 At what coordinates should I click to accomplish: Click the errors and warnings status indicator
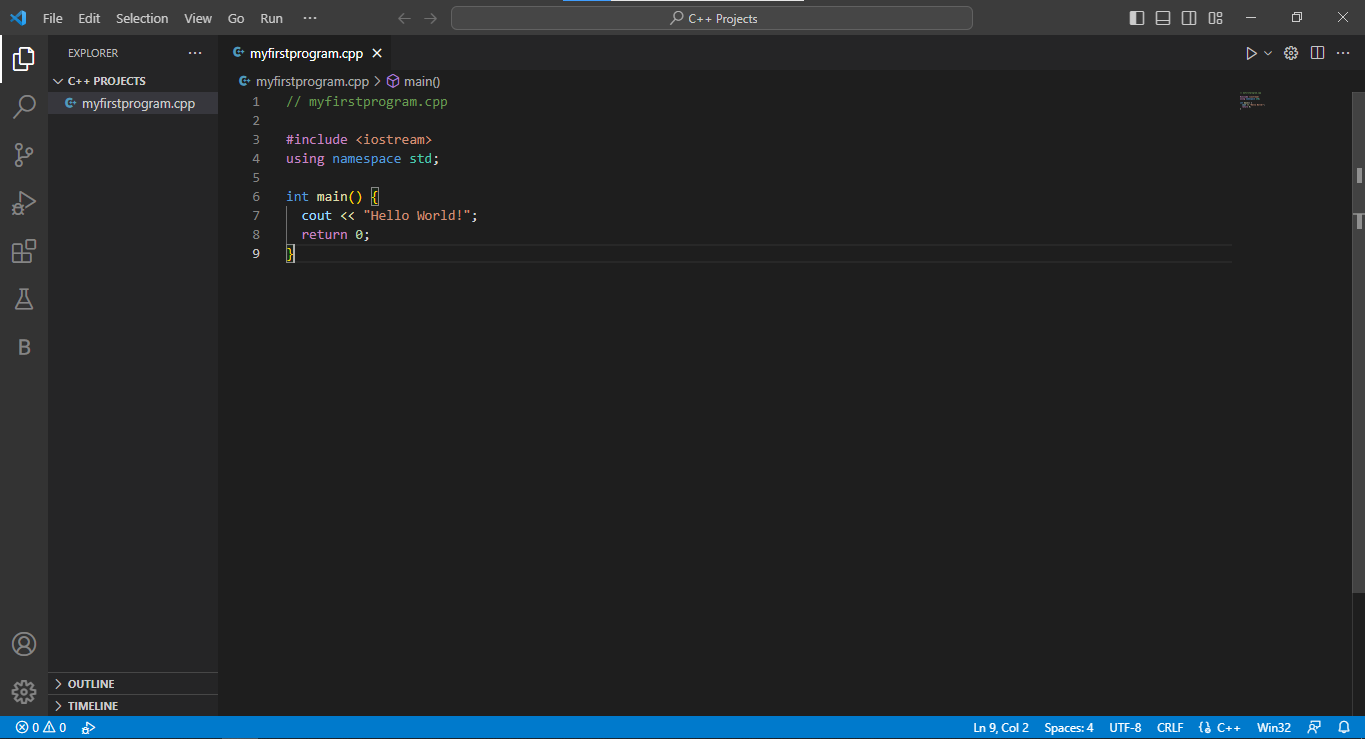coord(41,728)
